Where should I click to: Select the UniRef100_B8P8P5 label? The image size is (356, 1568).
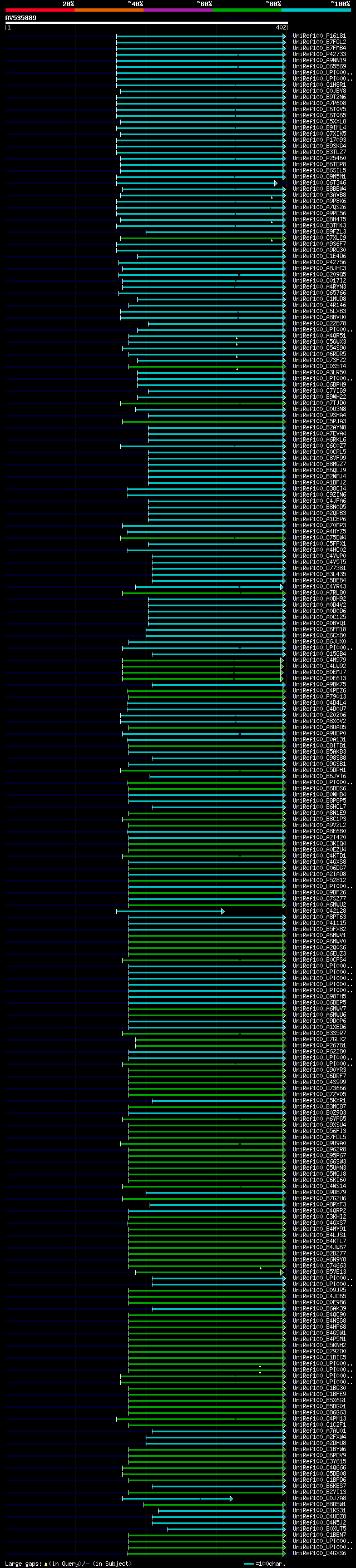(x=319, y=800)
